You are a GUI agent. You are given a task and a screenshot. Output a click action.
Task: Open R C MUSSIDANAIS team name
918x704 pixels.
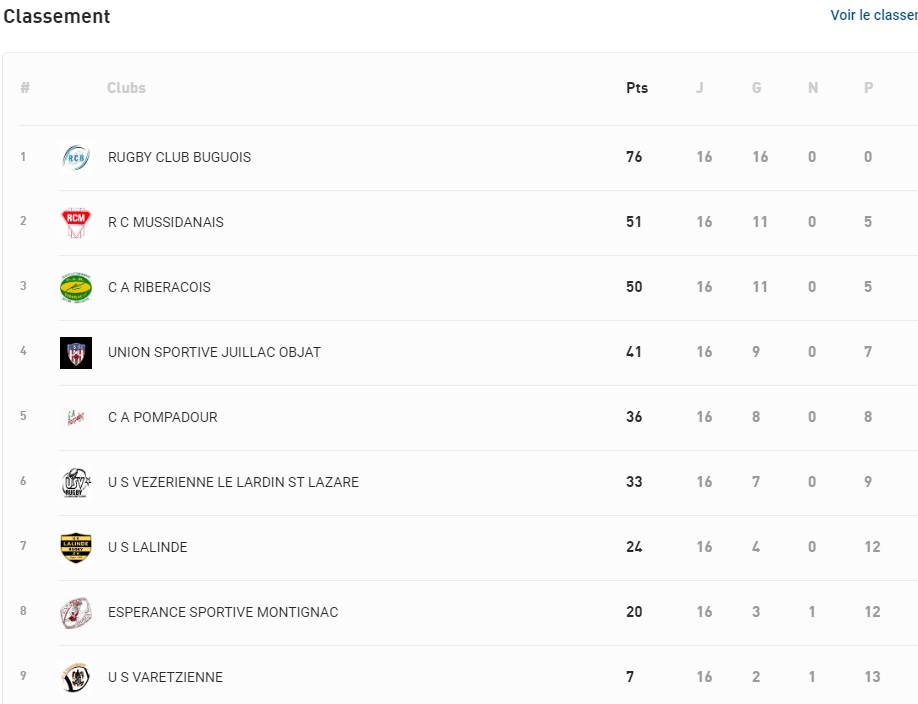tap(166, 222)
